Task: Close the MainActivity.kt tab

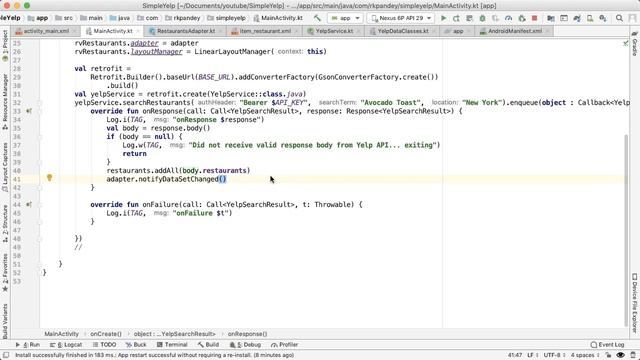Action: click(x=138, y=31)
